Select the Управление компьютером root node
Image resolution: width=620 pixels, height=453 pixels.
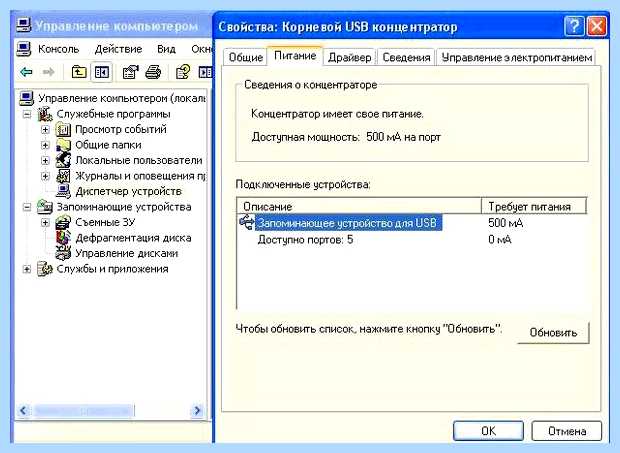coord(122,98)
